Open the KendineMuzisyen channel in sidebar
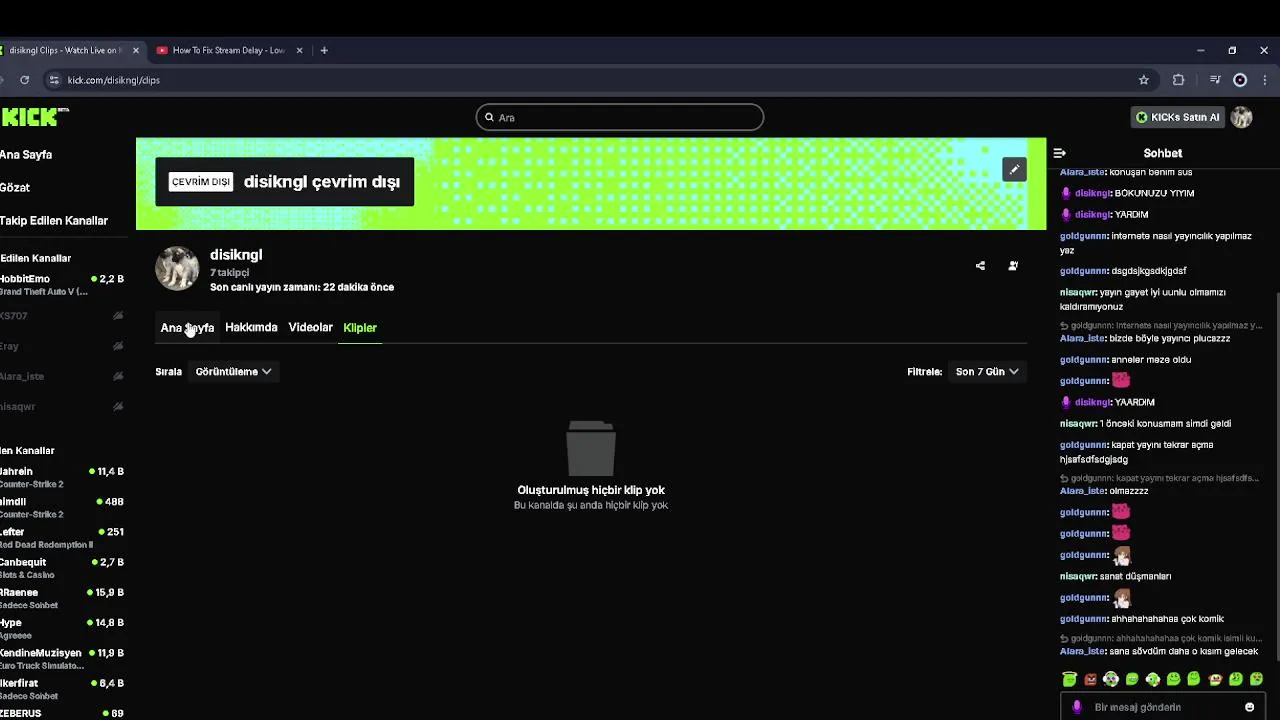 [x=62, y=658]
